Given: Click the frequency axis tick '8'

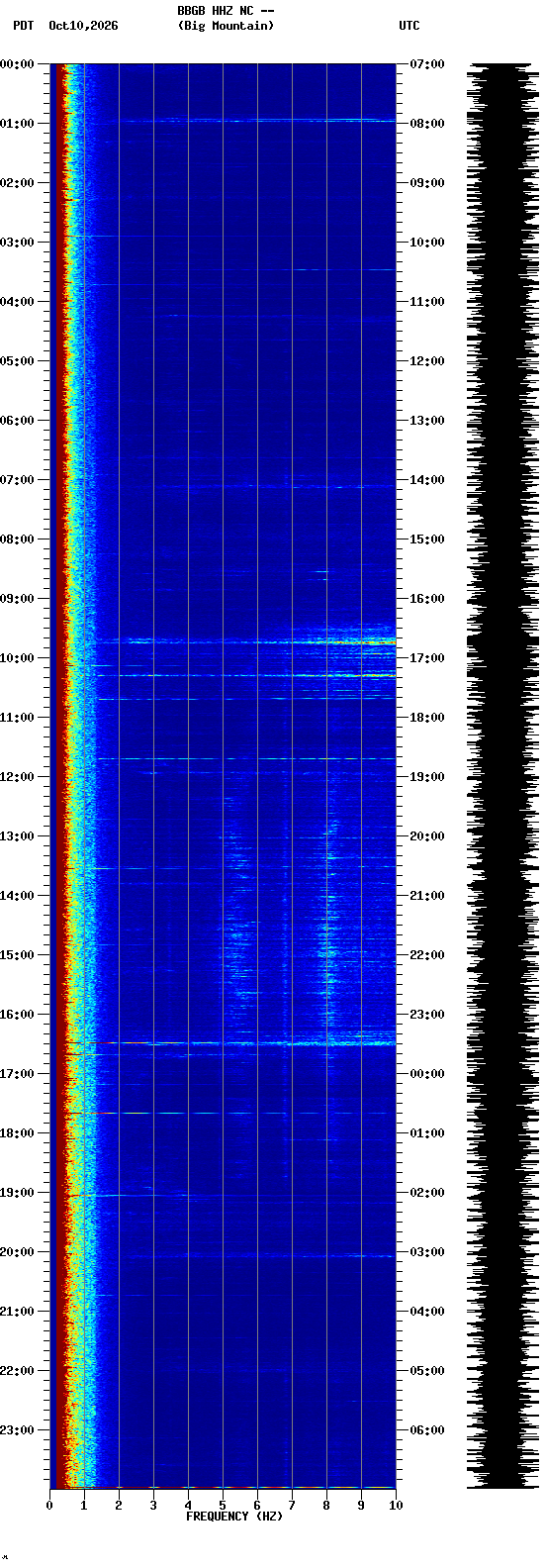Looking at the screenshot, I should [326, 1506].
